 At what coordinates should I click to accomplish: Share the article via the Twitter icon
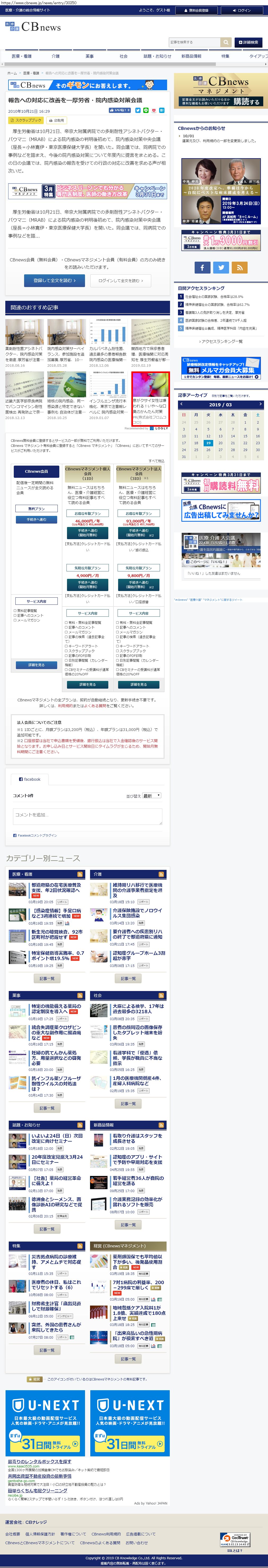pos(138,110)
